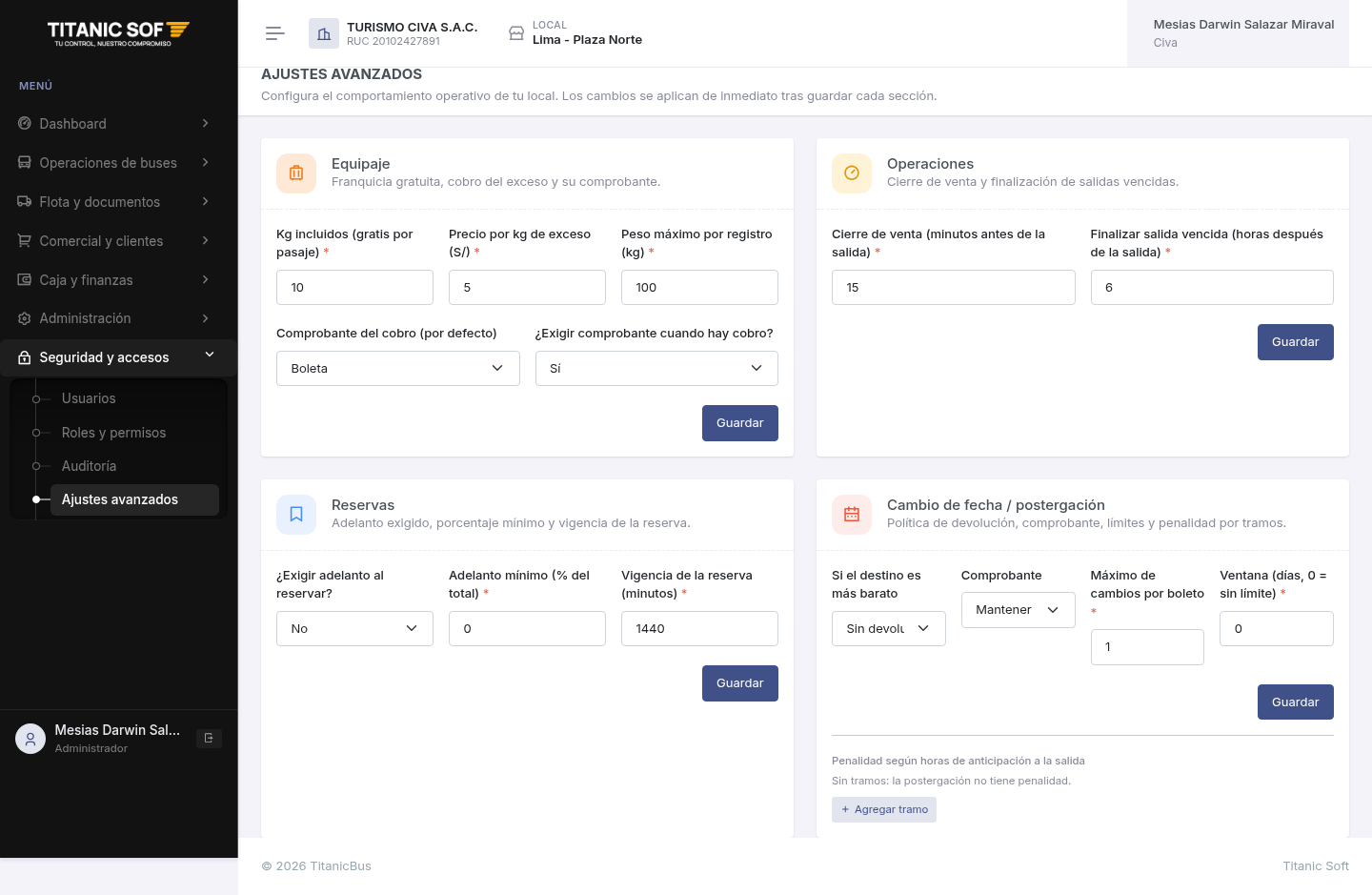Click the Agregar tramo button
1372x895 pixels.
(884, 809)
